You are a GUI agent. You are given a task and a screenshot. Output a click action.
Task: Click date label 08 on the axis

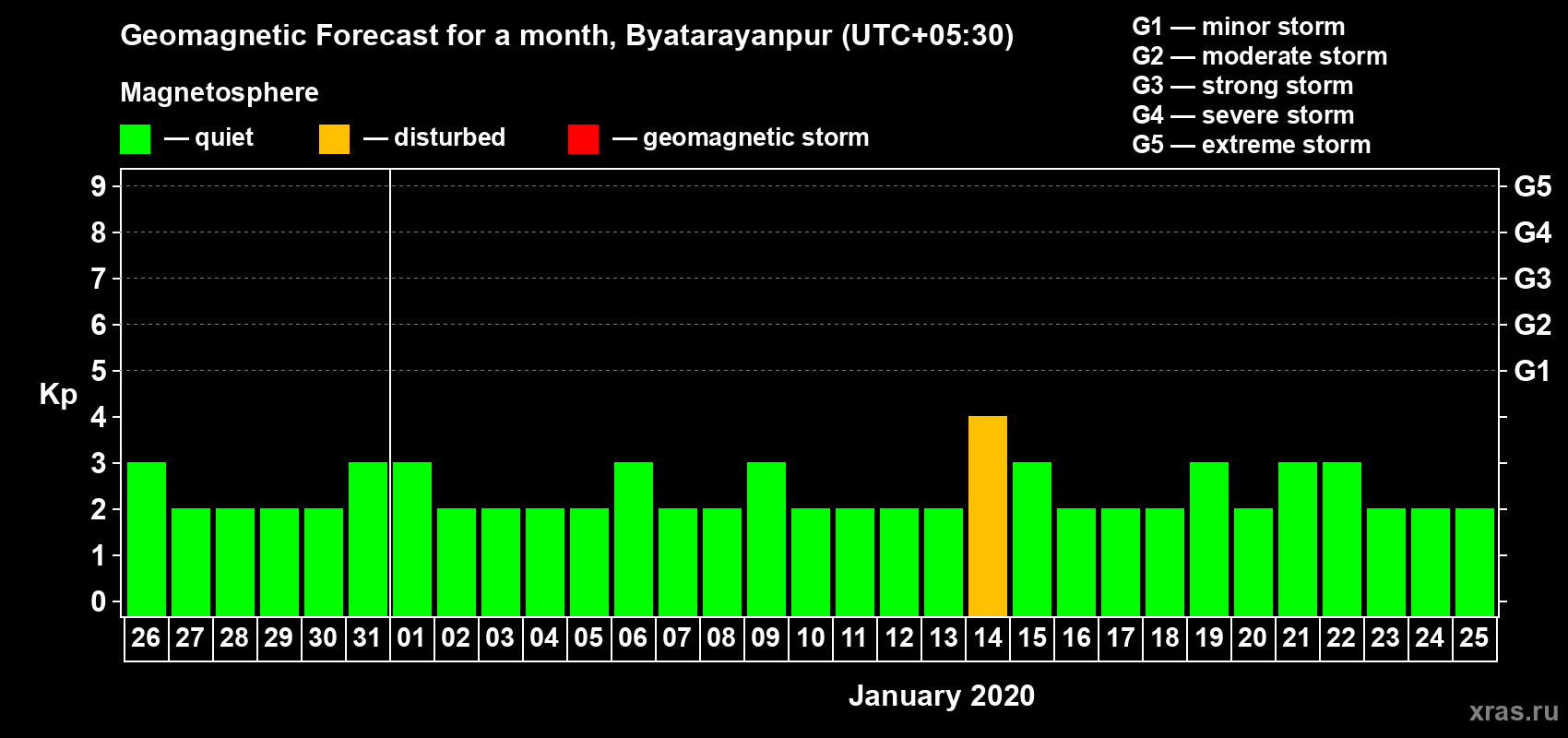point(721,637)
